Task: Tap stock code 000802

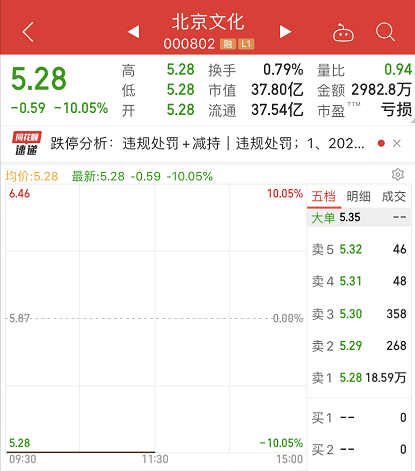Action: 189,44
